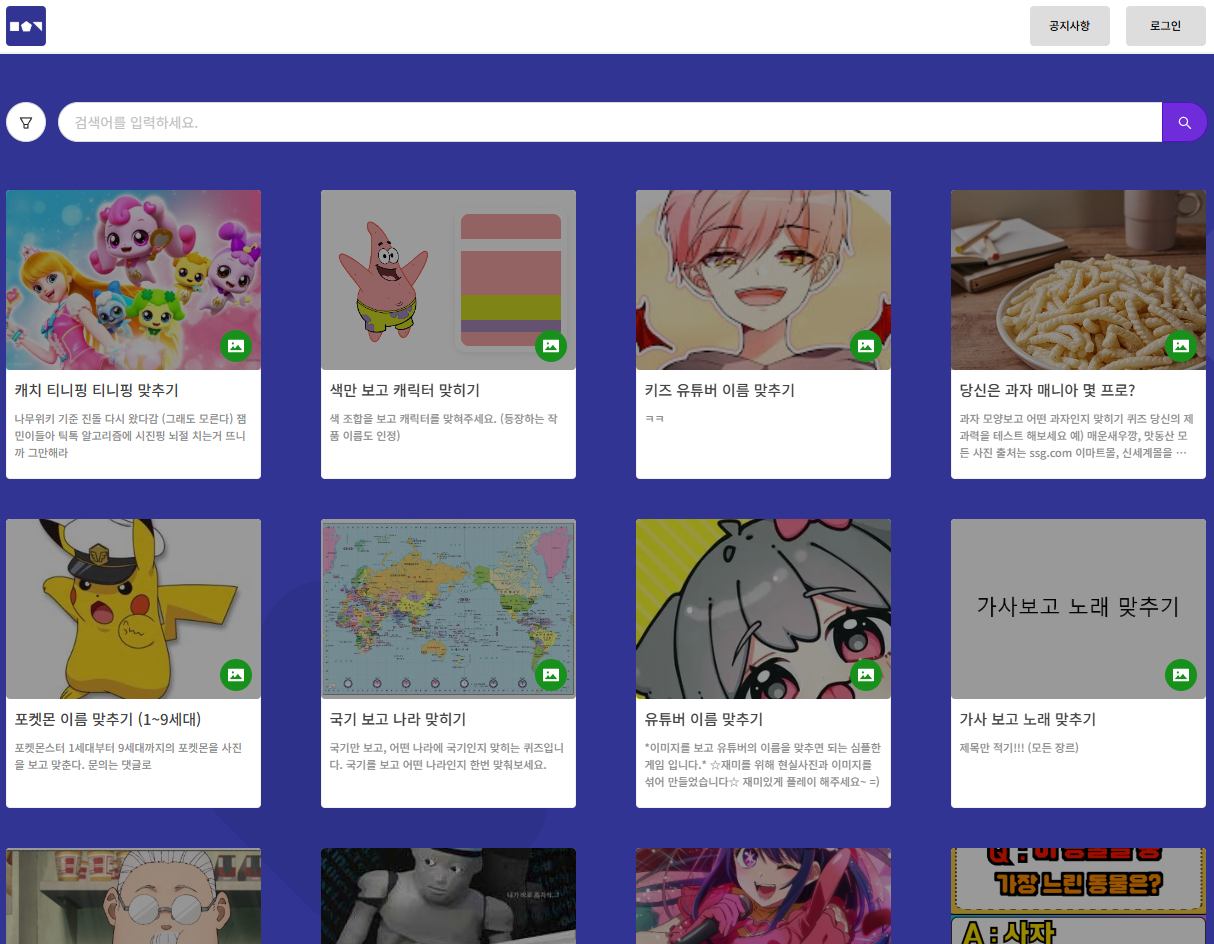Click the image icon on 키즈 유튜버 card
Image resolution: width=1214 pixels, height=944 pixels.
pos(866,346)
